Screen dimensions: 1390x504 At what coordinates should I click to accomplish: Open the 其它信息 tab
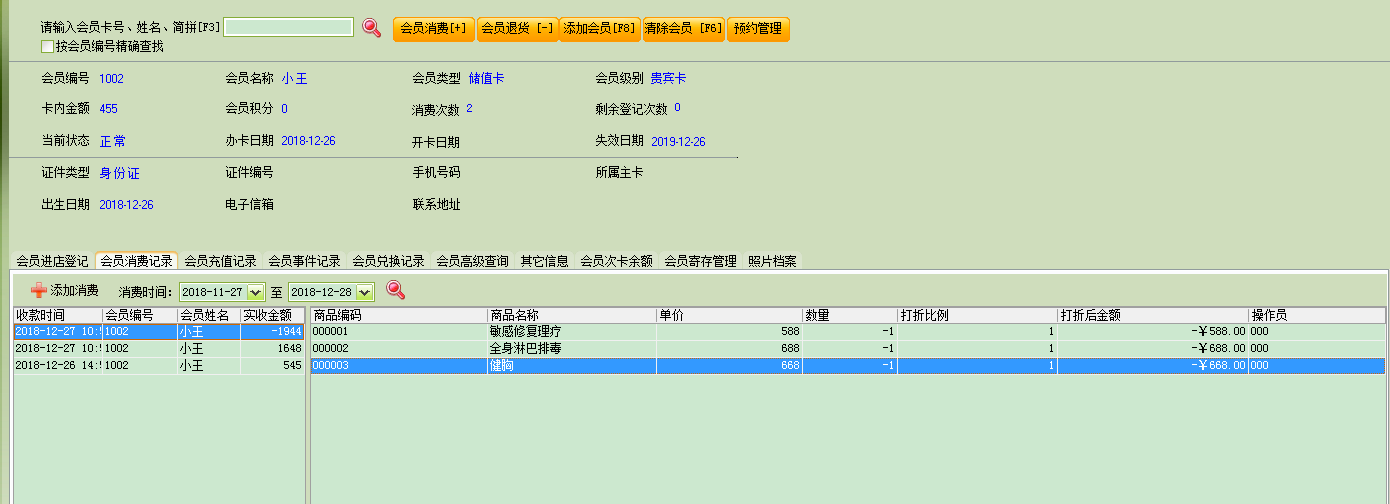[x=545, y=261]
